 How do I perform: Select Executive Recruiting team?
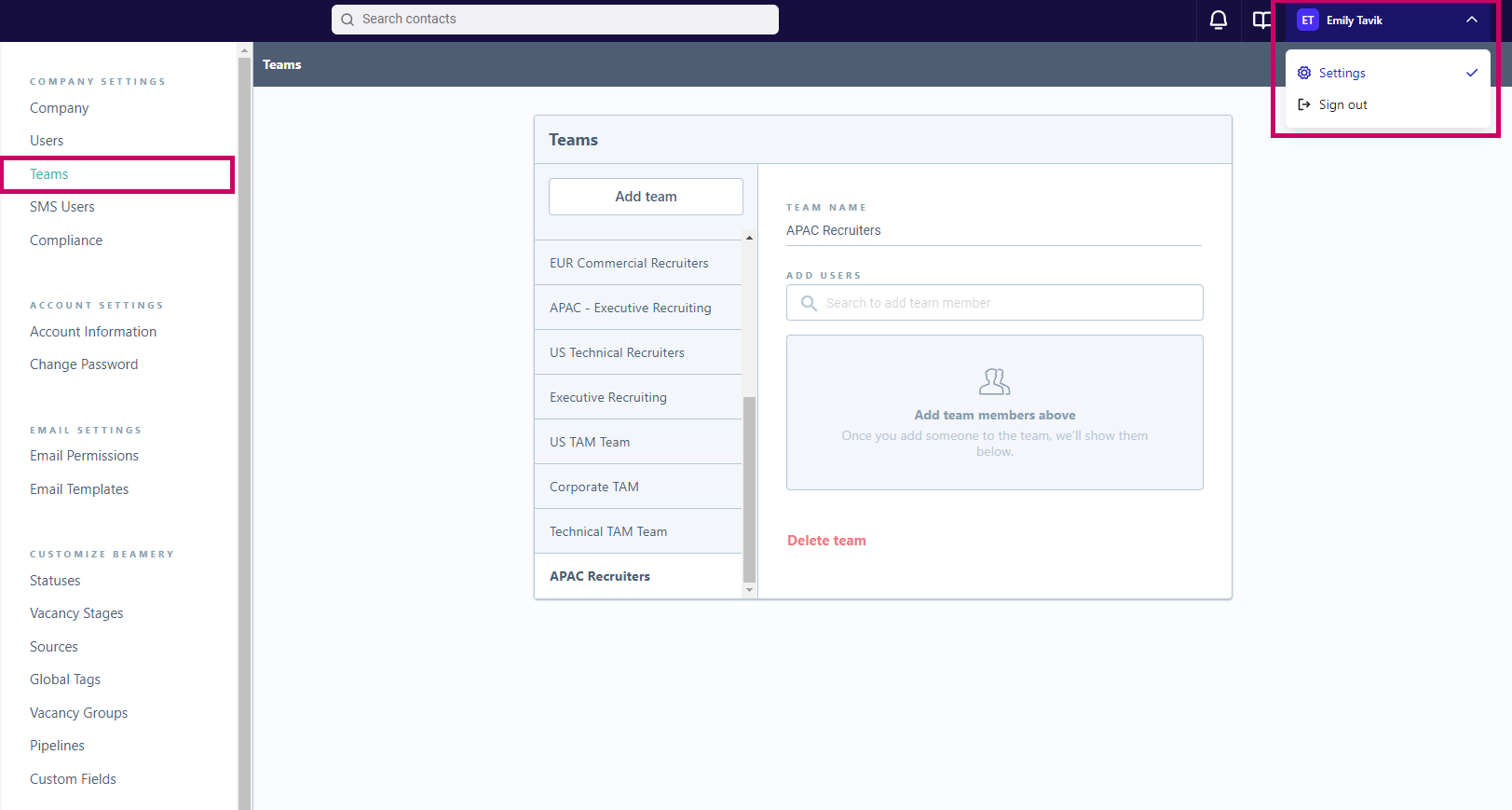[638, 397]
